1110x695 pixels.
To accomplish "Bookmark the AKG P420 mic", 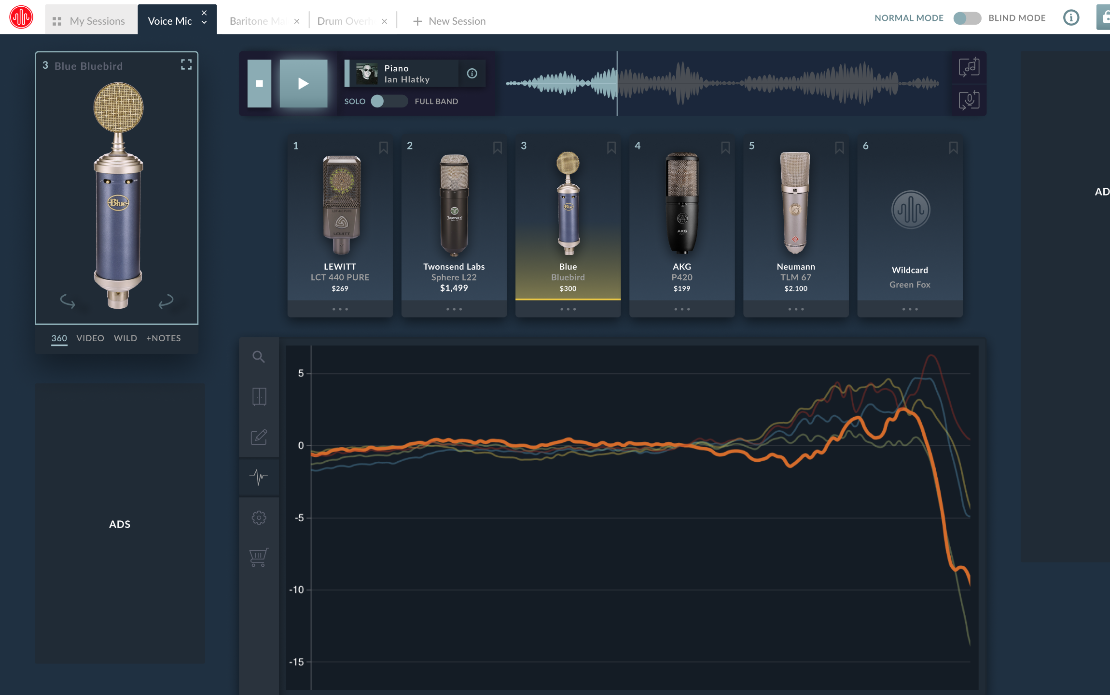I will pos(725,148).
